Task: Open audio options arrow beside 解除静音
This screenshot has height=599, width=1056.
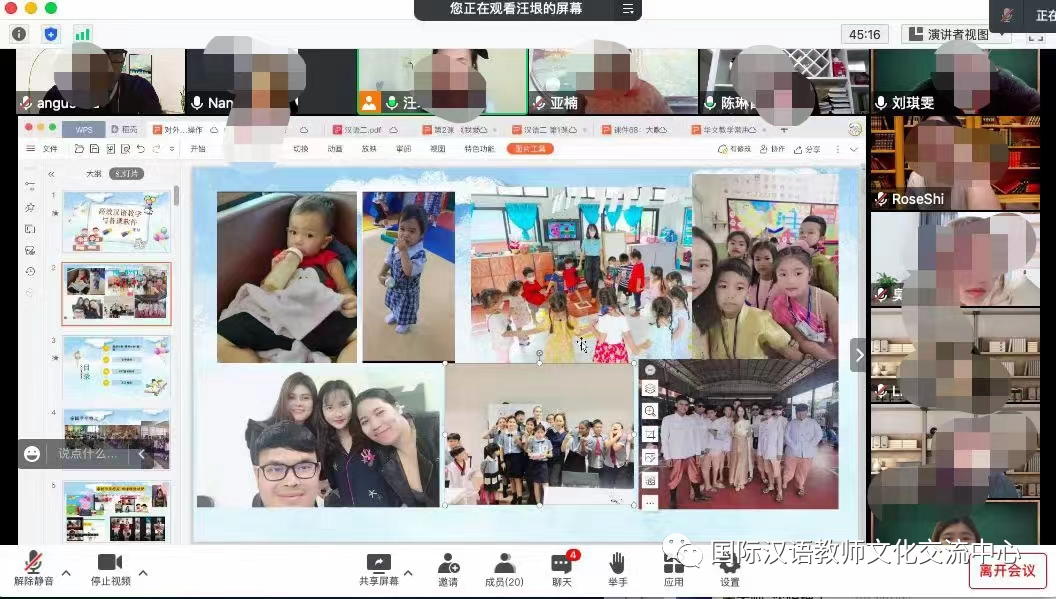Action: [66, 573]
